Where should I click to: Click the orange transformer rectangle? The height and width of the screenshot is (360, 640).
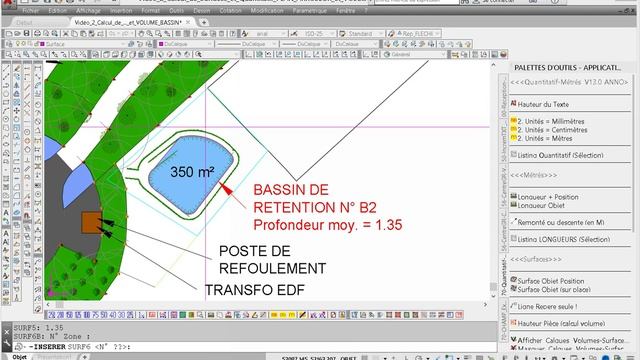tap(91, 223)
